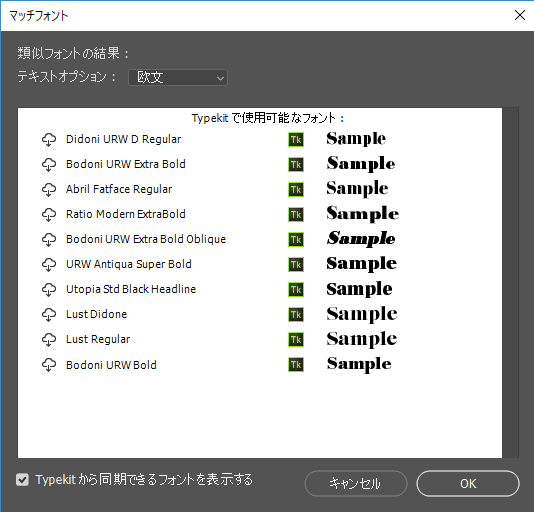534x512 pixels.
Task: Download cloud icon for URW Antiqua Super Bold
Action: [x=49, y=265]
